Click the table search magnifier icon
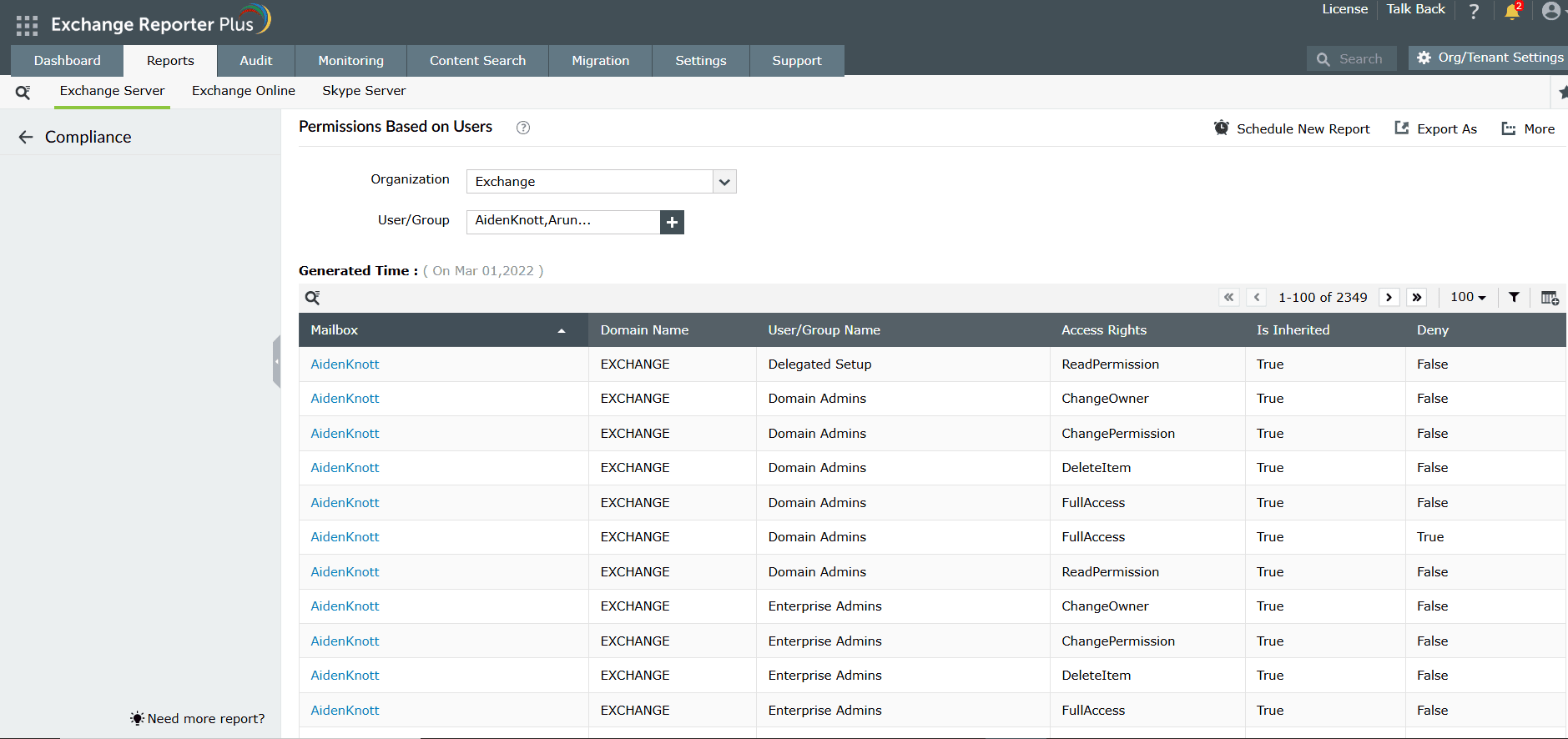The image size is (1568, 739). (x=313, y=298)
